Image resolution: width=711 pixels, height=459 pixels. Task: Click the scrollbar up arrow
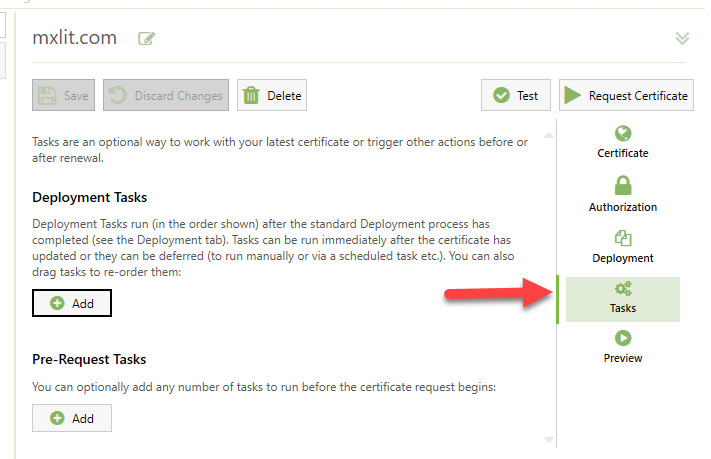547,135
